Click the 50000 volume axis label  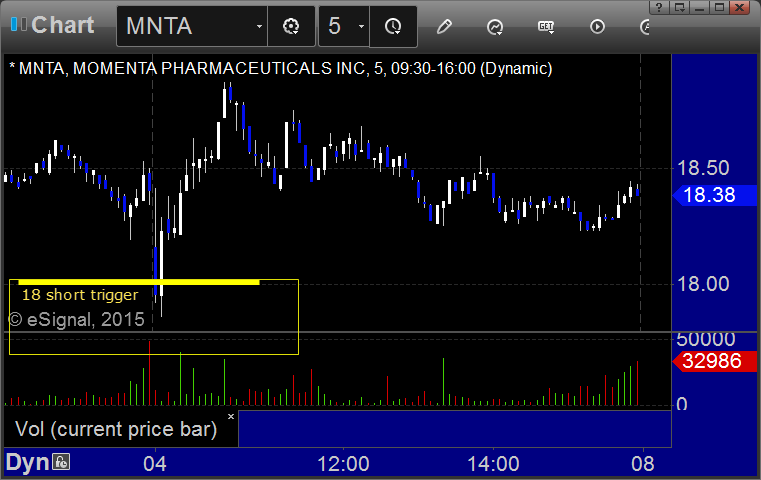tap(706, 339)
